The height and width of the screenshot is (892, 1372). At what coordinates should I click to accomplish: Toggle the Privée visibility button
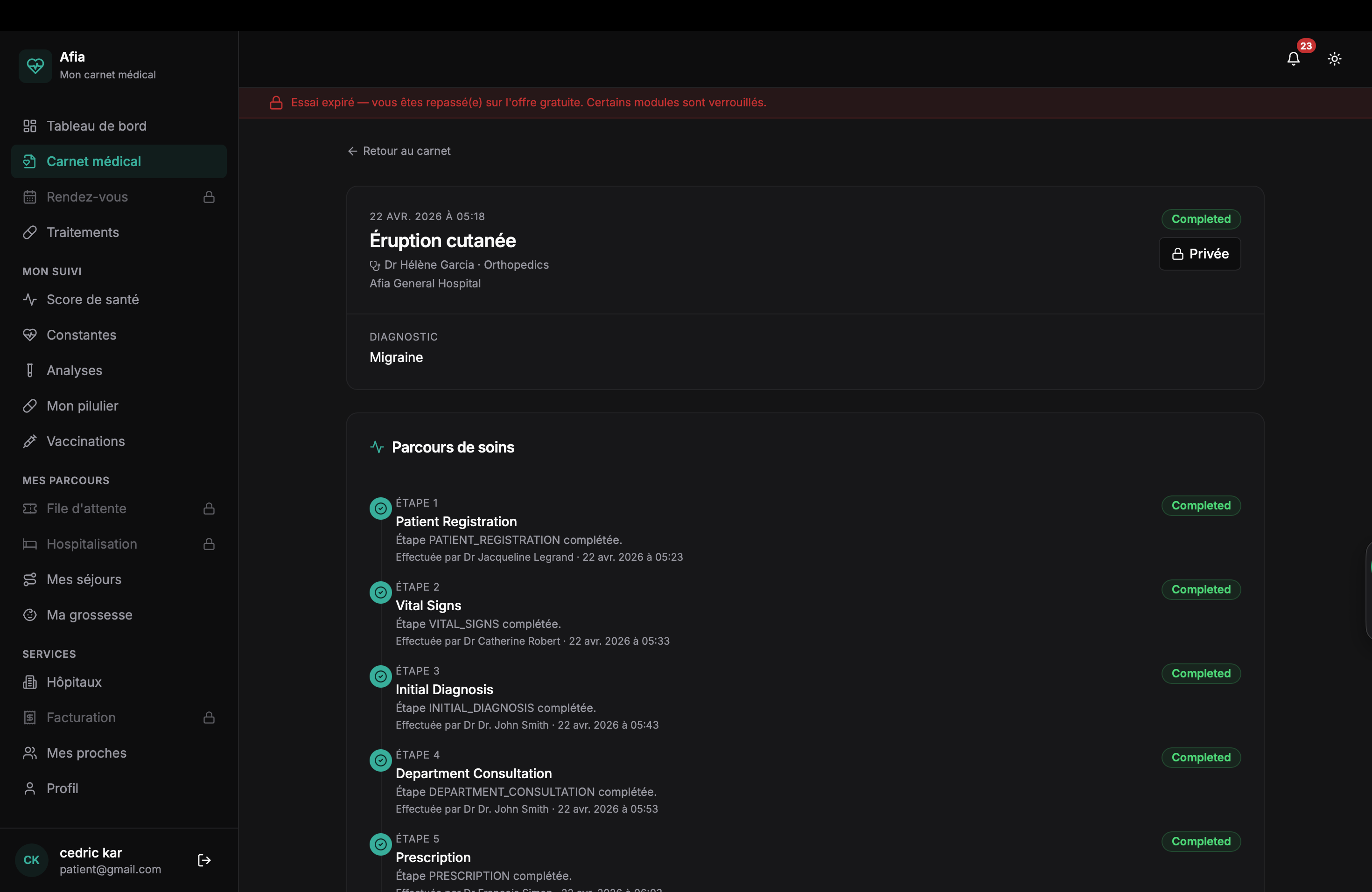pos(1200,253)
